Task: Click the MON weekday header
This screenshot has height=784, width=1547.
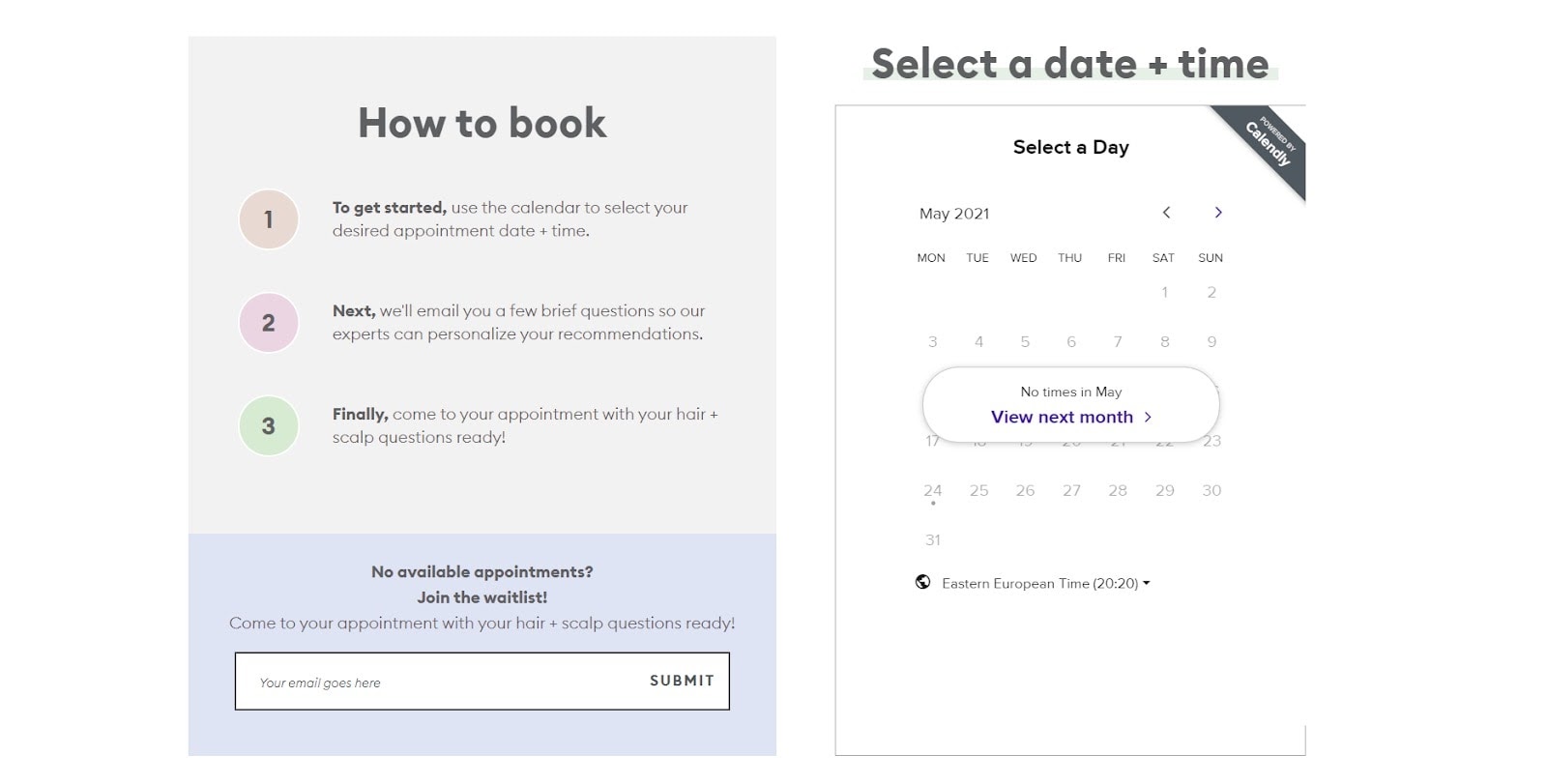Action: (929, 257)
